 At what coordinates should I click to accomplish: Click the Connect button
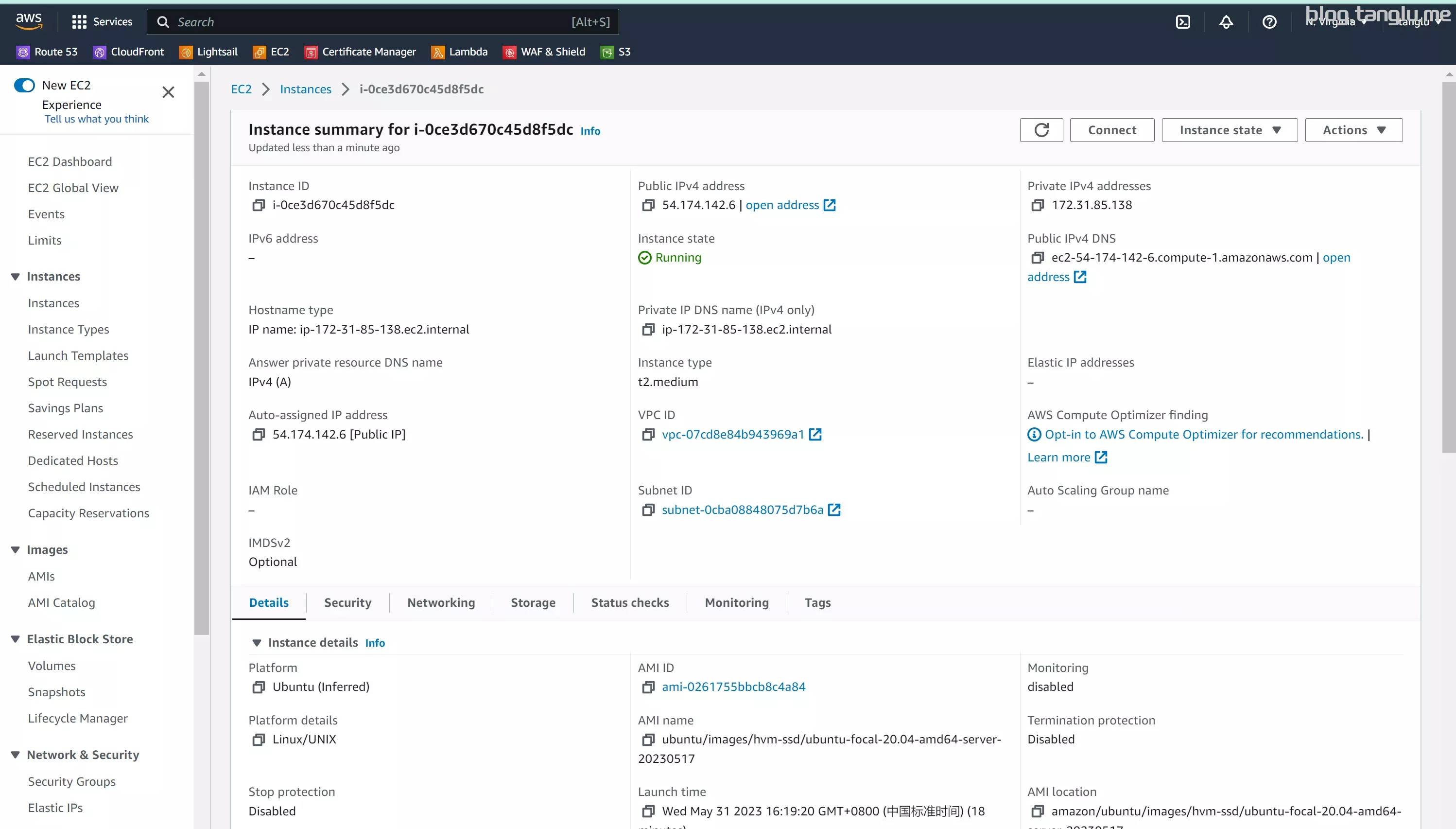[1111, 130]
